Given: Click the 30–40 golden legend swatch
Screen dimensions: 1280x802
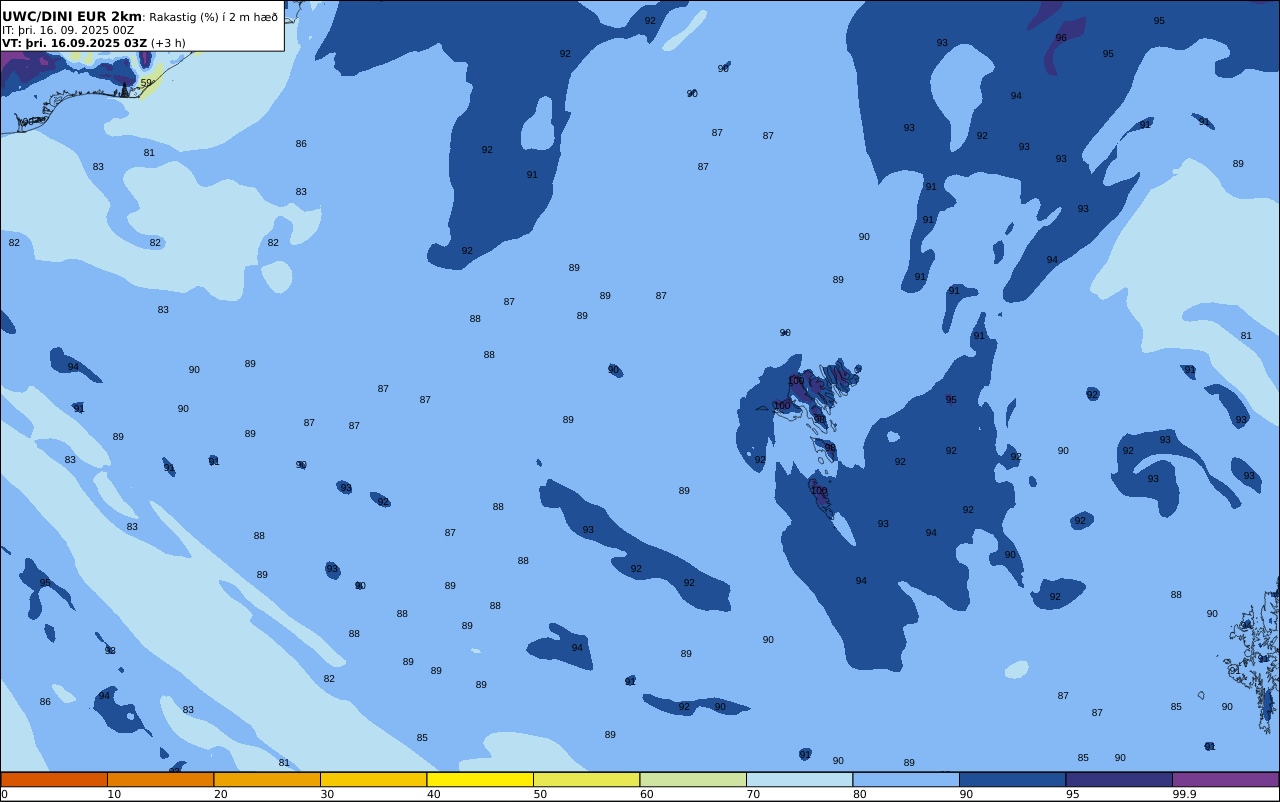Looking at the screenshot, I should (373, 779).
